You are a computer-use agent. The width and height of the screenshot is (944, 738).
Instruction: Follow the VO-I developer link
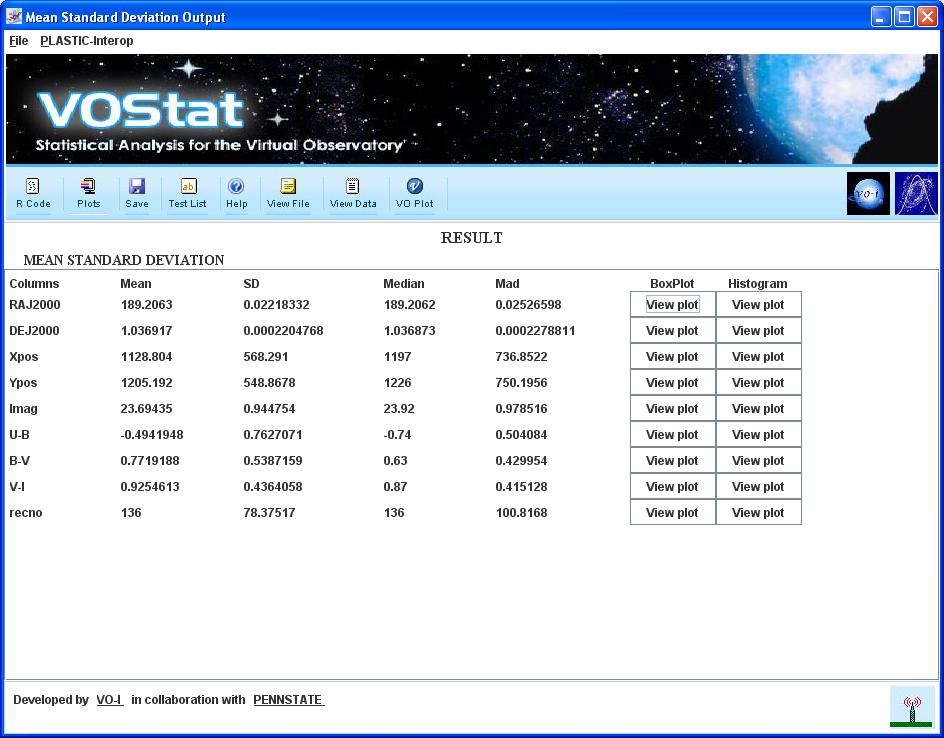pos(110,699)
